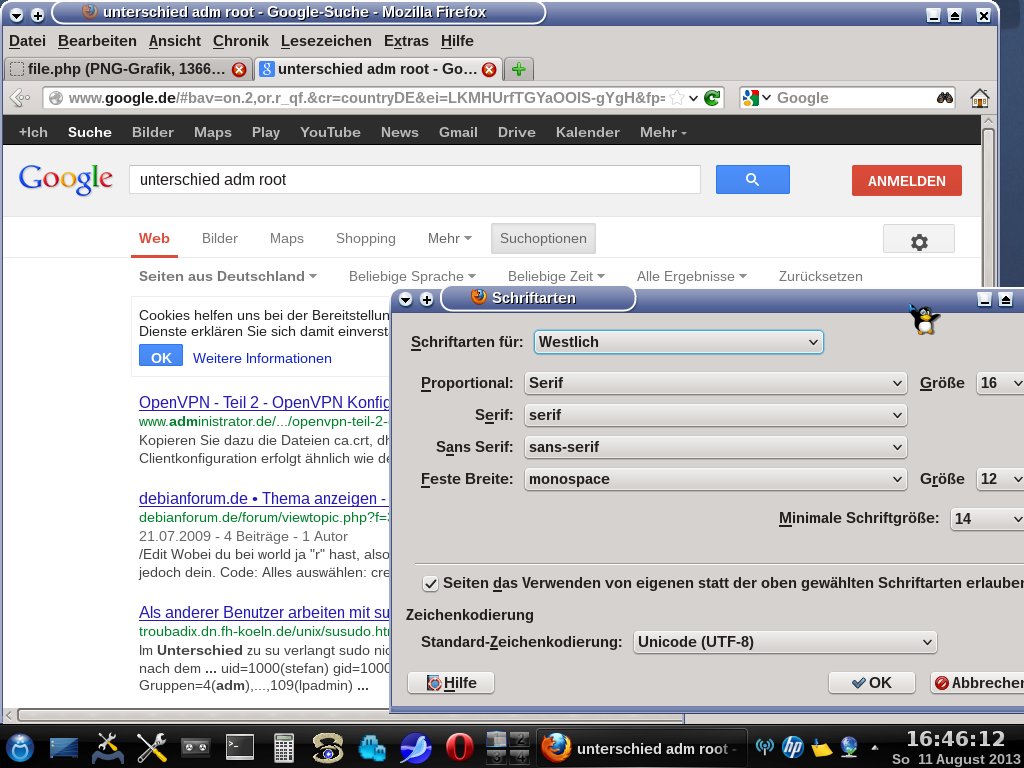Open the search engine selector icon
Screen dimensions: 1024x768
pos(756,98)
